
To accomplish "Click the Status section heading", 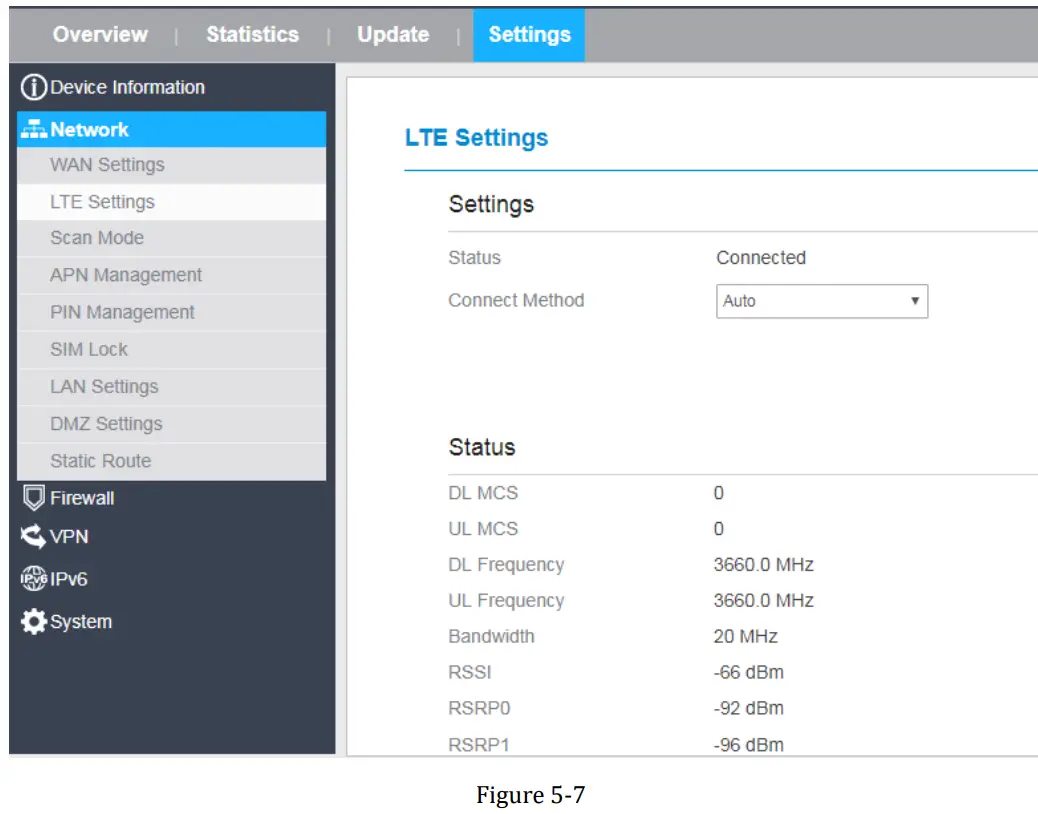I will click(x=482, y=447).
